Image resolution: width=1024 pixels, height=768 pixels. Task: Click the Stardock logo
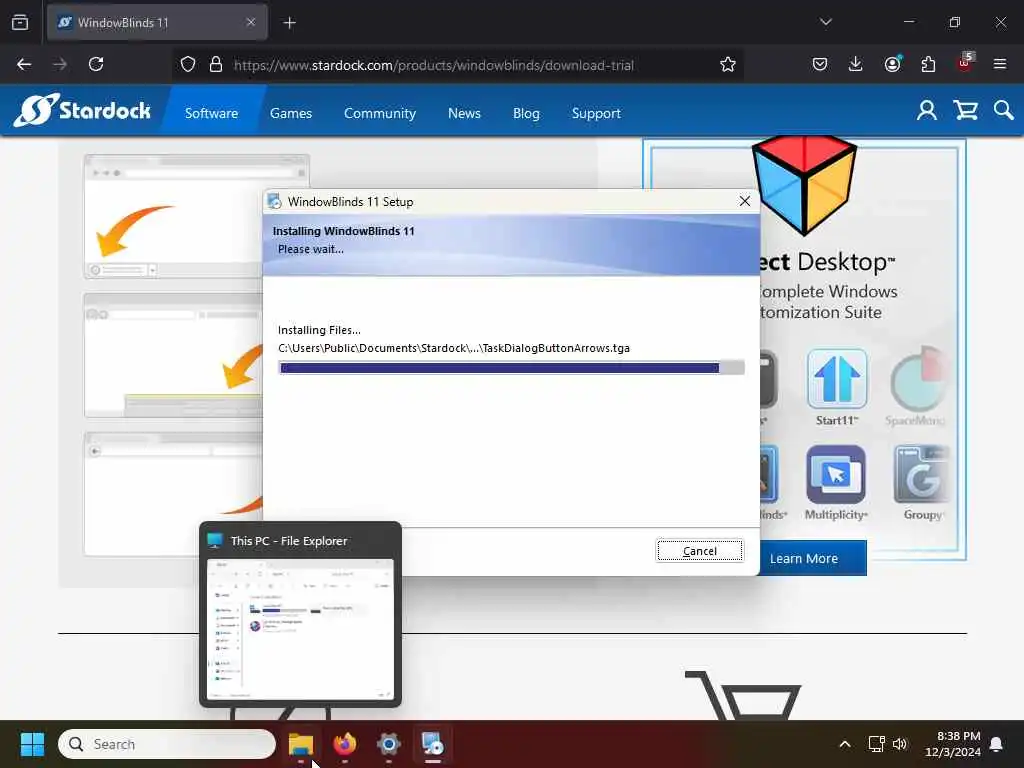pos(82,110)
